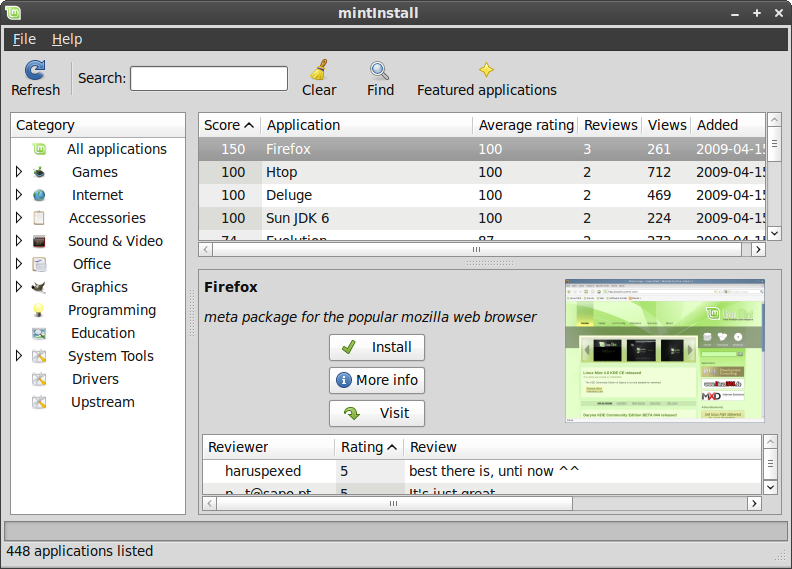Select the haruspexed review row
This screenshot has height=569, width=792.
coord(482,471)
